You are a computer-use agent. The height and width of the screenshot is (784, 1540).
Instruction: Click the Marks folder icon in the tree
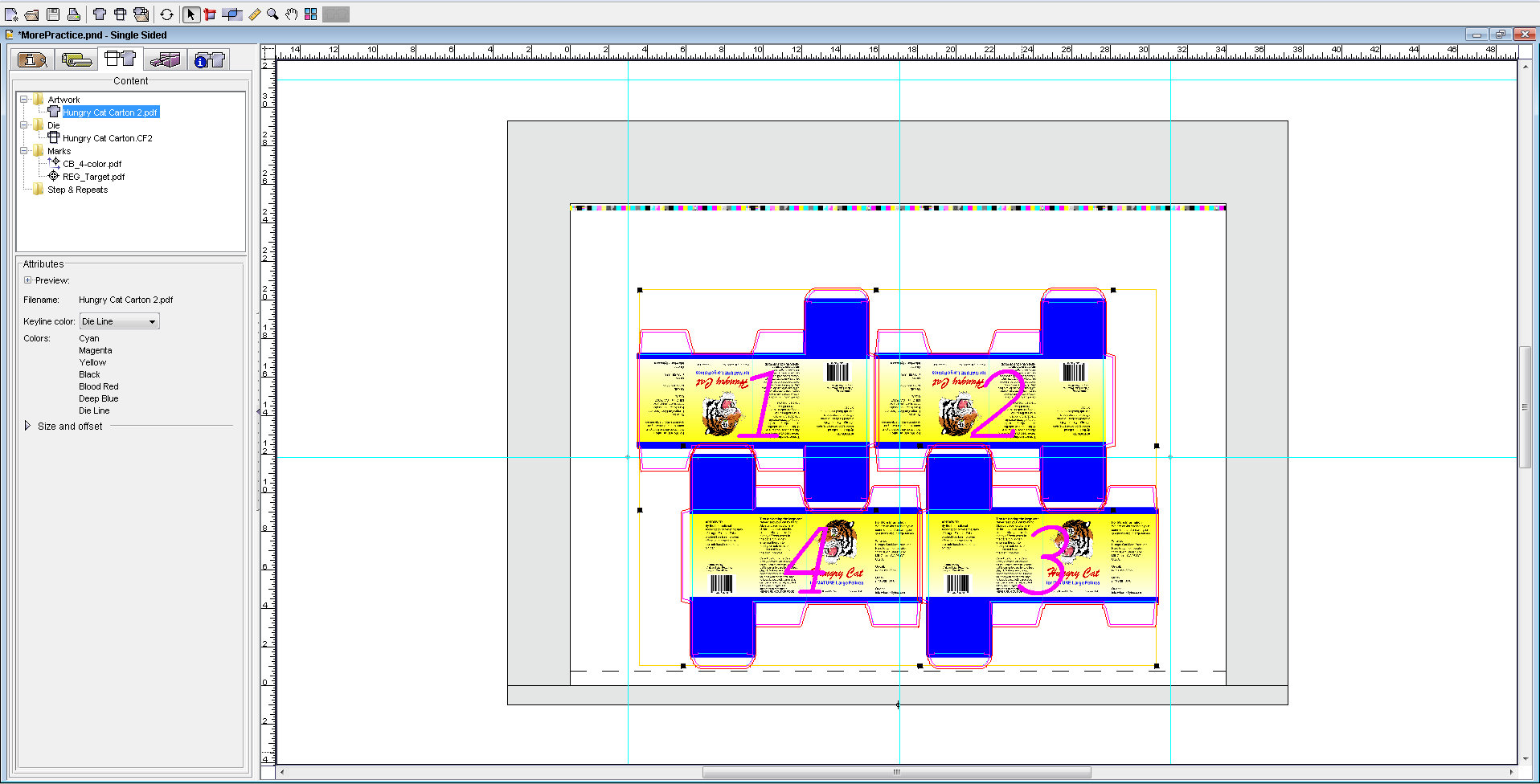[39, 151]
